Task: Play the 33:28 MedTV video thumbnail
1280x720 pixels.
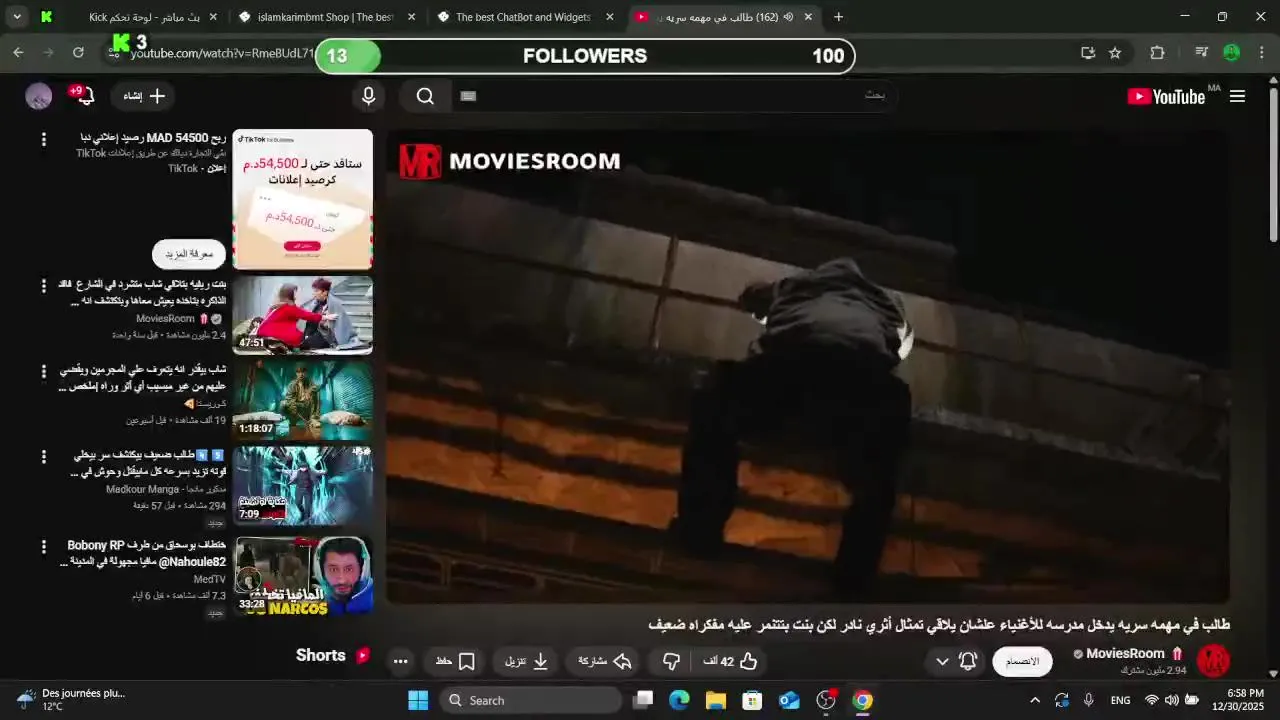Action: [303, 575]
